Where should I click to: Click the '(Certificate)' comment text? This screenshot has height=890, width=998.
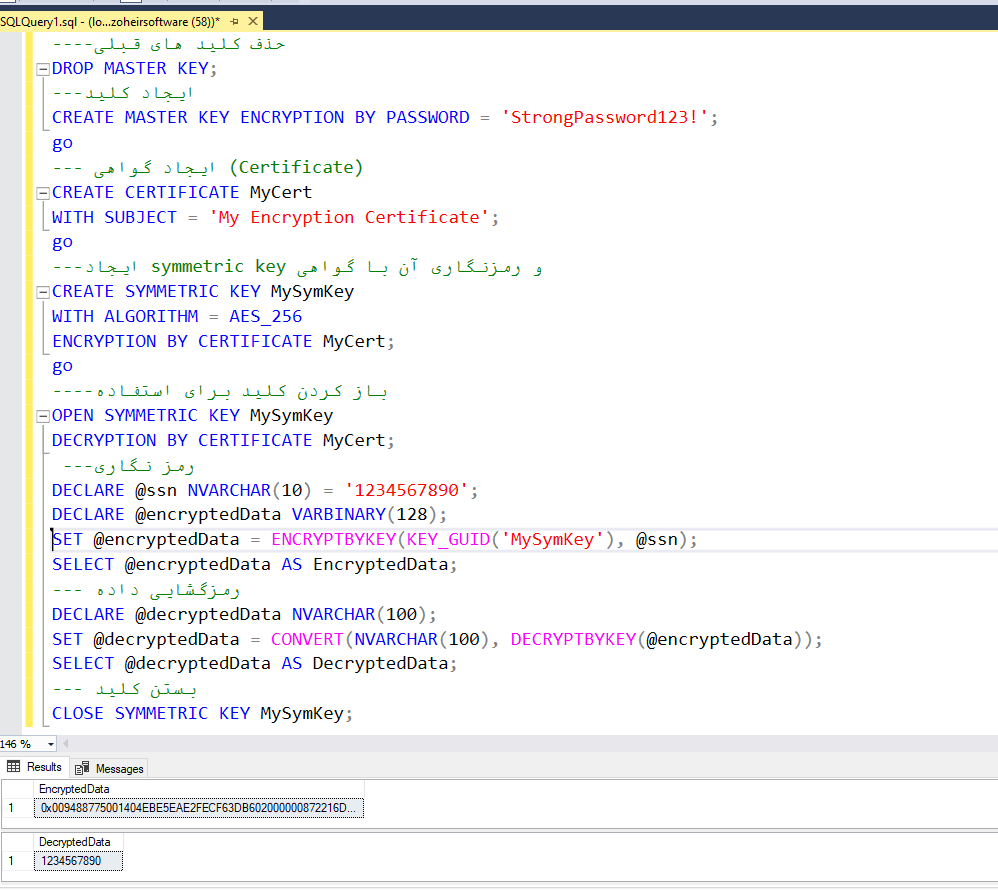tap(296, 168)
